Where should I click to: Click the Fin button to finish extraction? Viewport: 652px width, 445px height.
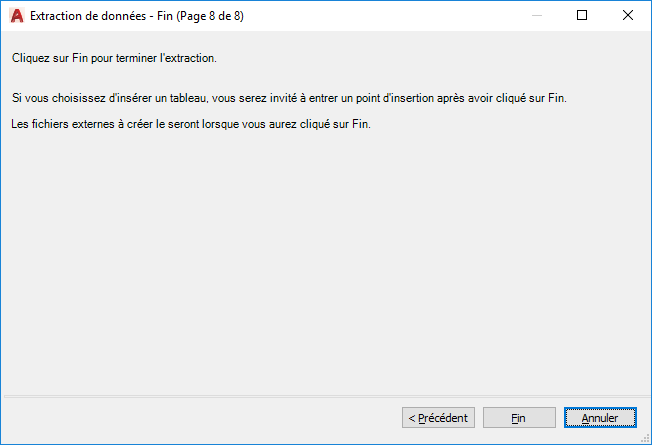[x=519, y=417]
